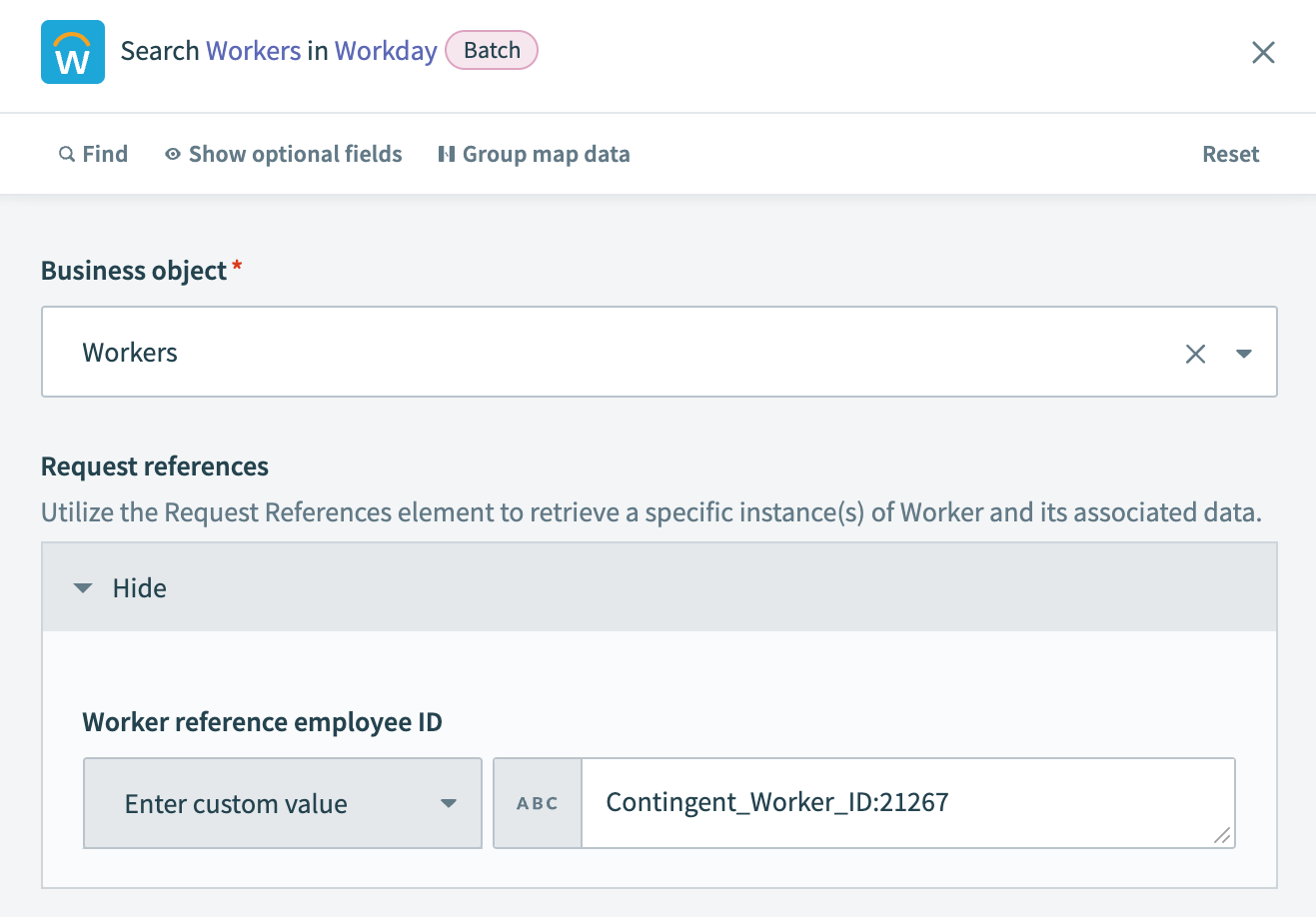Screen dimensions: 1316x917
Task: Click the Reset link
Action: [x=1230, y=153]
